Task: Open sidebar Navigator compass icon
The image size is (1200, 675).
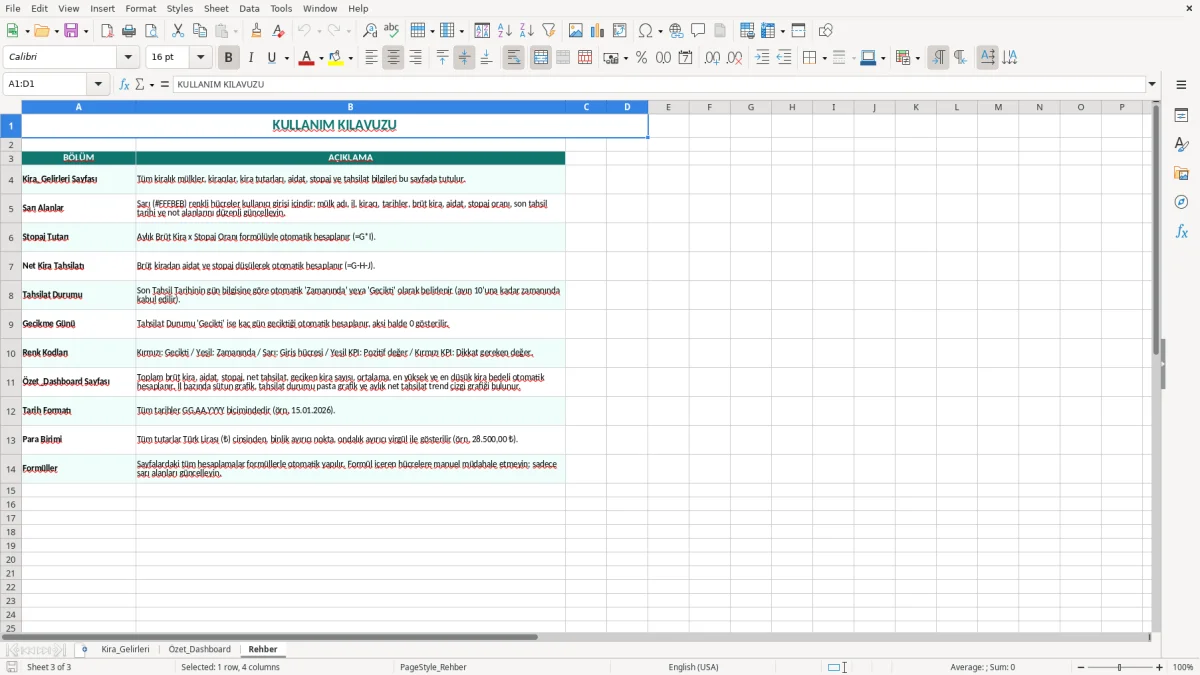Action: click(1181, 202)
